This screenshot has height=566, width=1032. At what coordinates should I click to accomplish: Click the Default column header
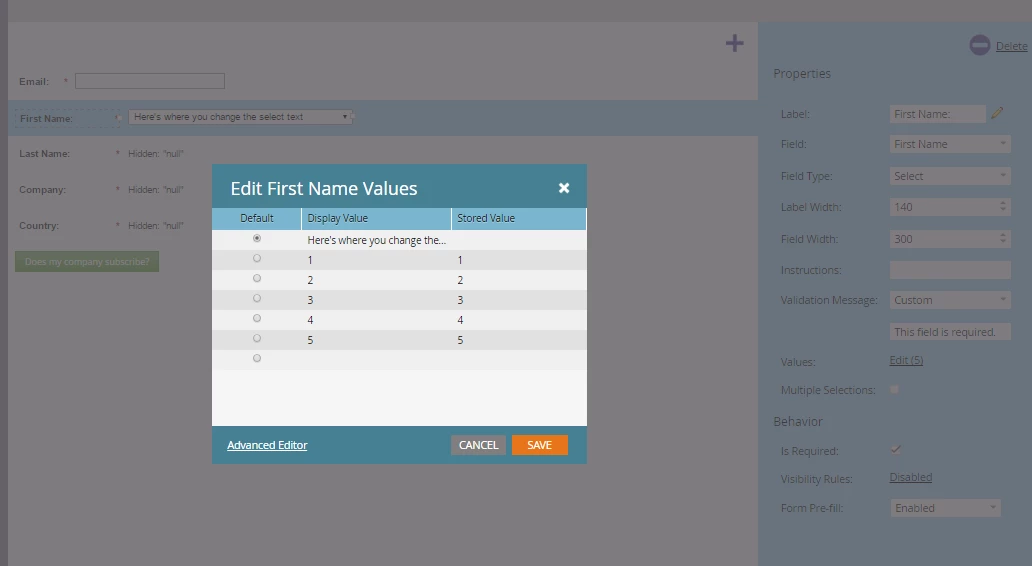[x=257, y=219]
